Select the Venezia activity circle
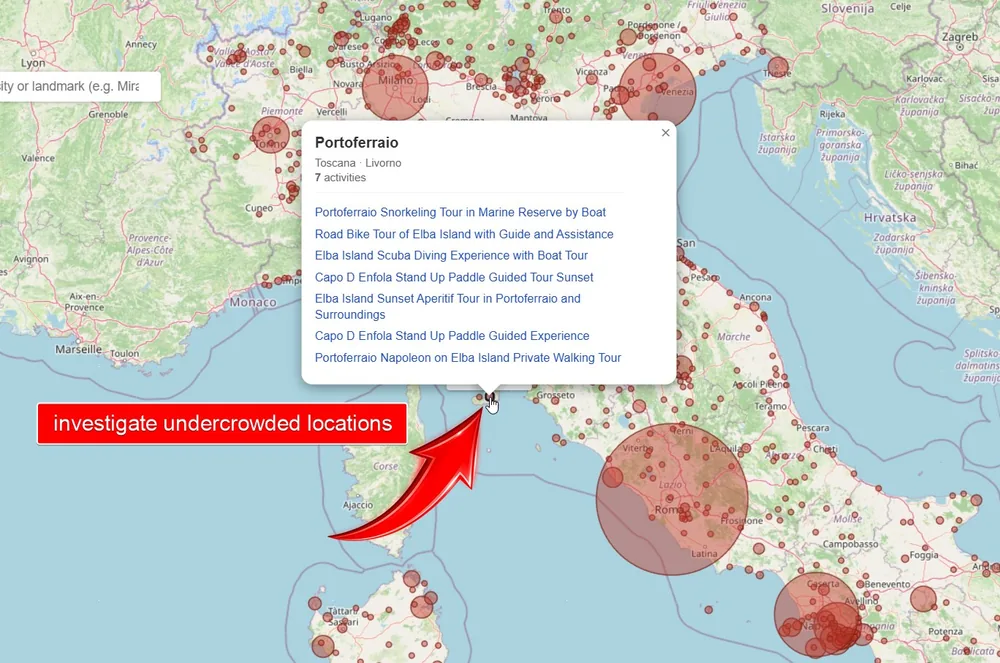 (658, 91)
